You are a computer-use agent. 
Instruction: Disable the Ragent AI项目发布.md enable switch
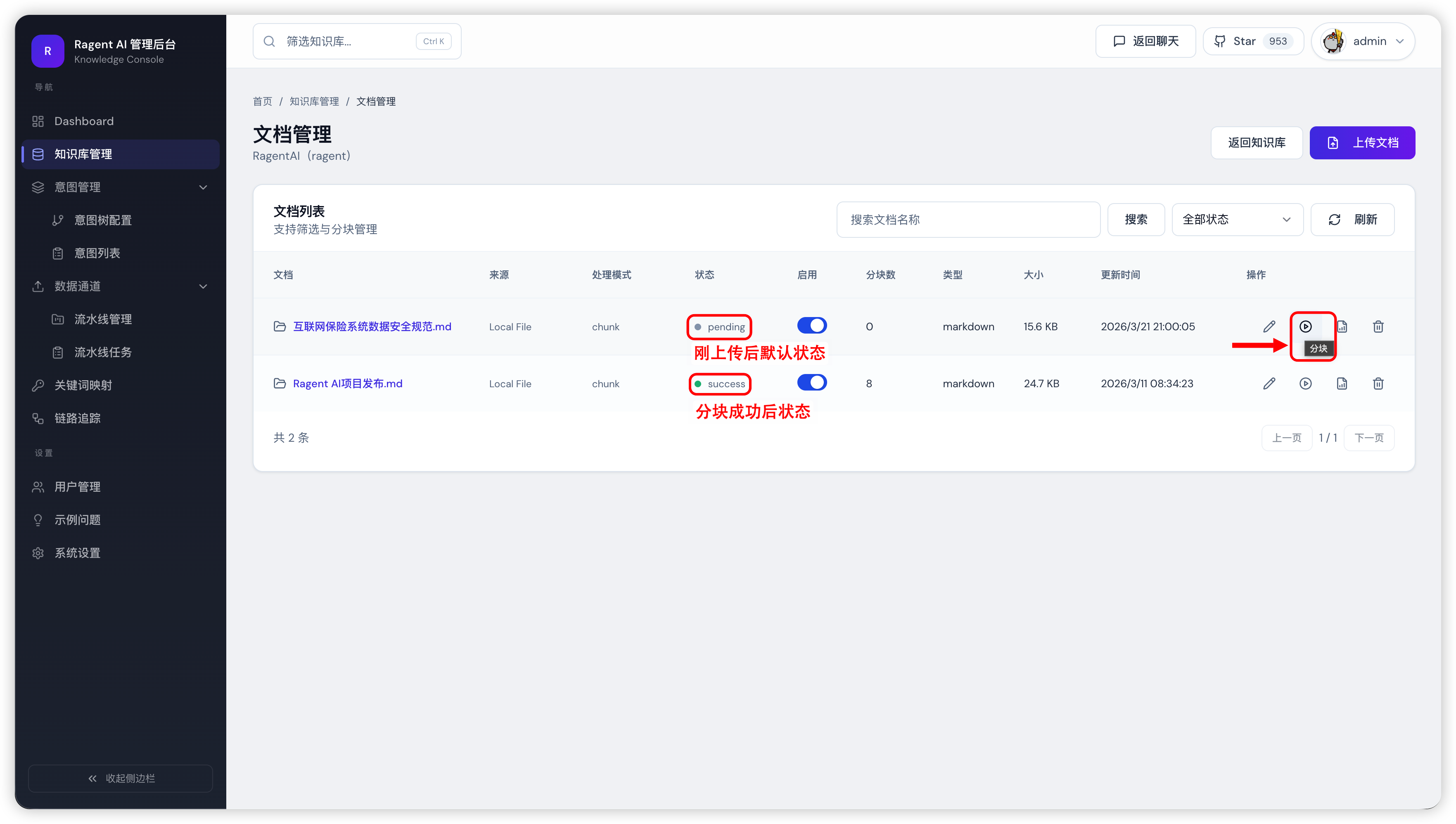coord(811,383)
